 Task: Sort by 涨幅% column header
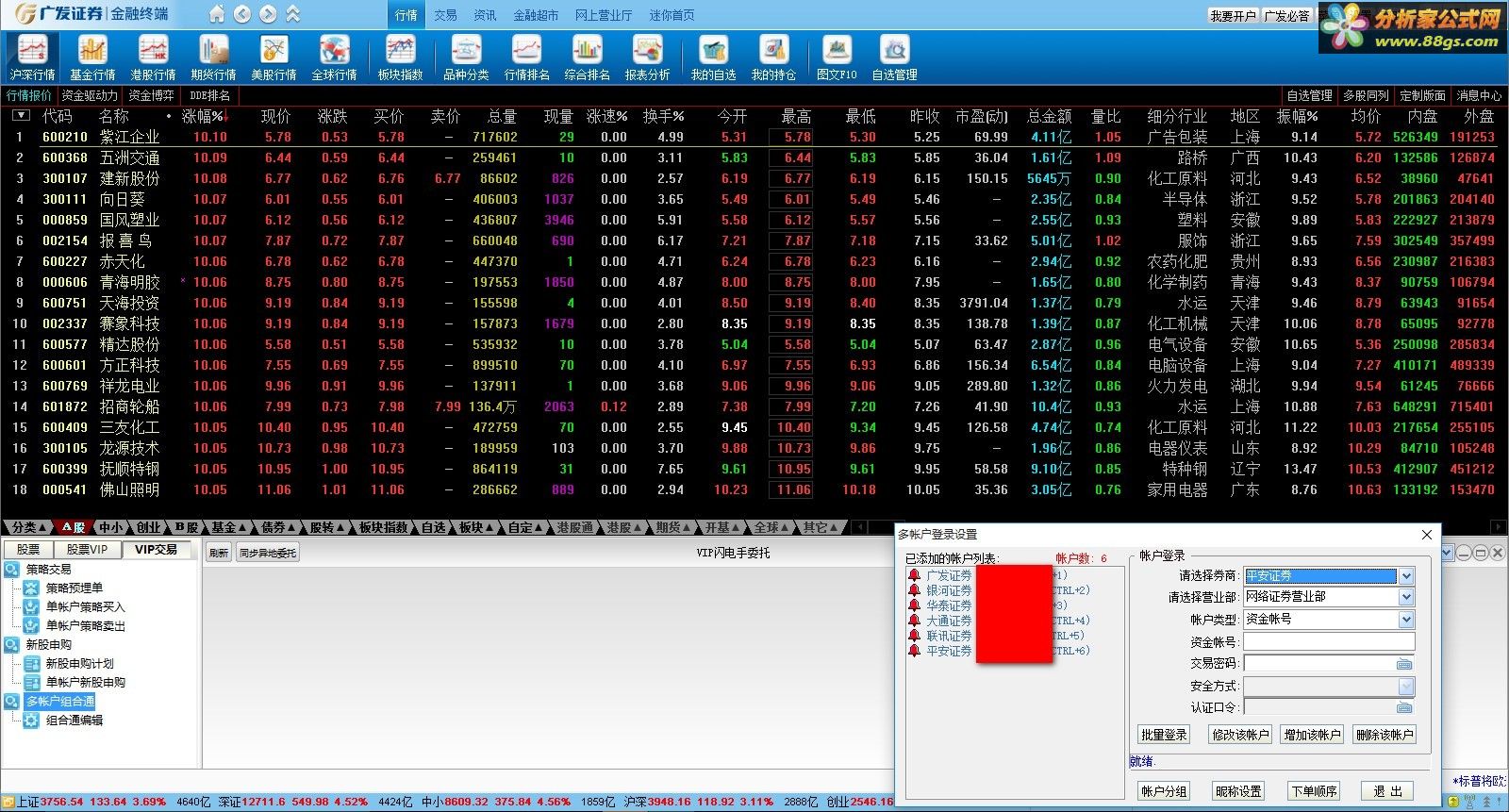tap(203, 116)
